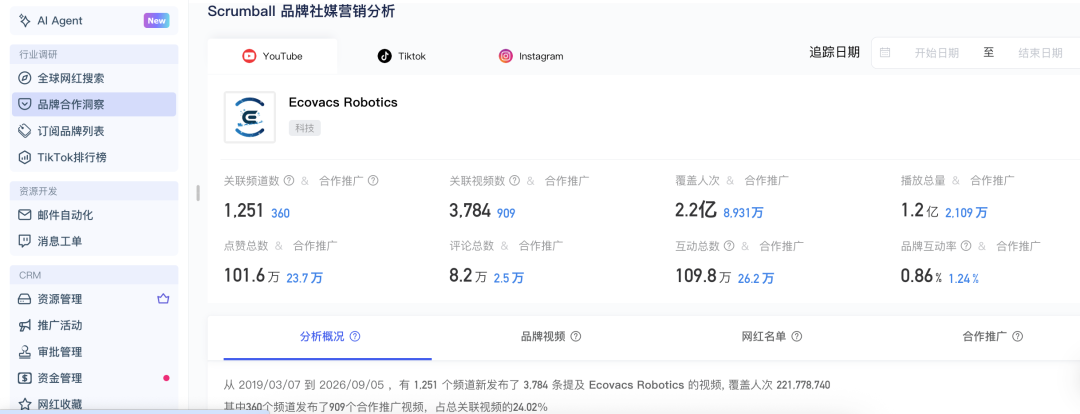Click the help icon beside 品牌互动率
Viewport: 1080px width, 414px height.
click(x=966, y=246)
